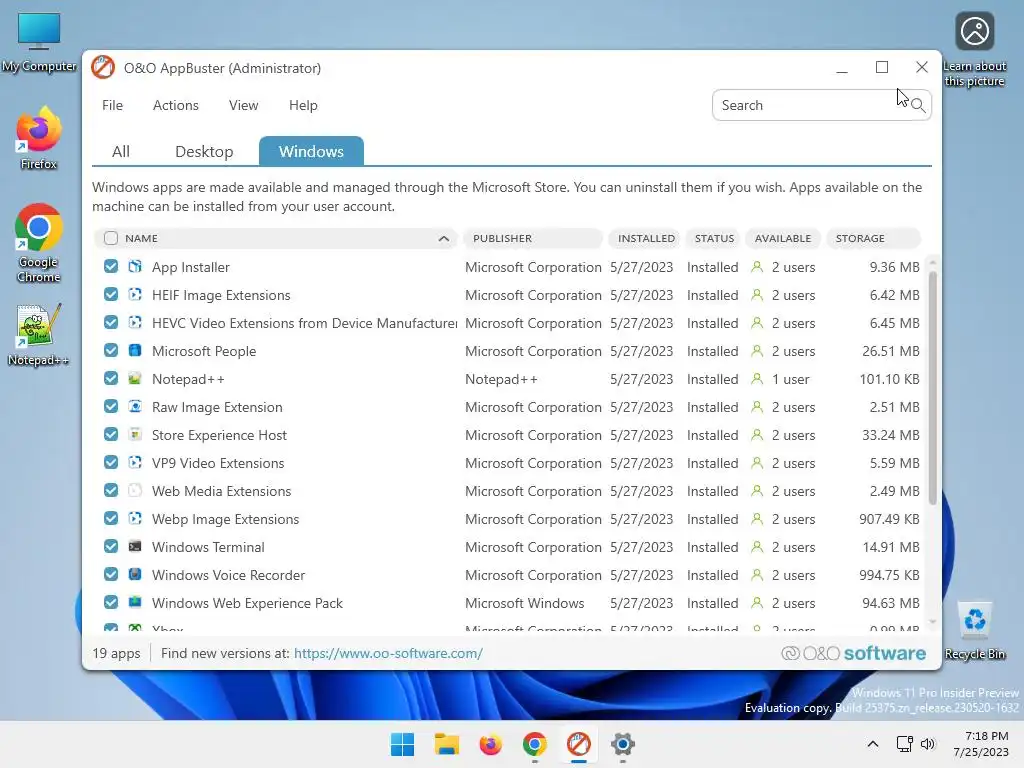
Task: Select the Notepad++ desktop shortcut
Action: [39, 334]
